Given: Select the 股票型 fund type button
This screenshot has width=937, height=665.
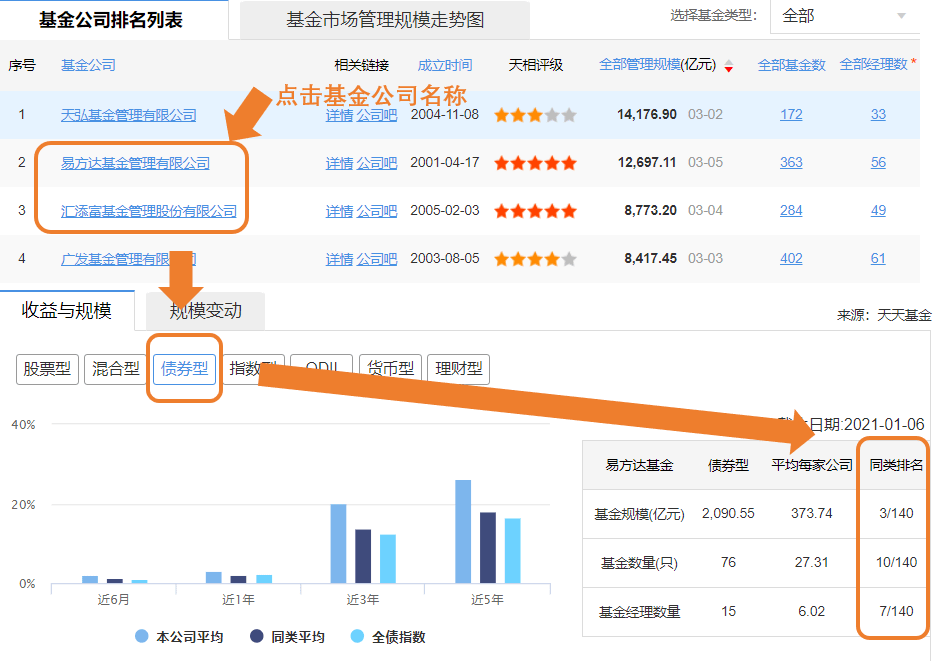Looking at the screenshot, I should click(x=47, y=369).
